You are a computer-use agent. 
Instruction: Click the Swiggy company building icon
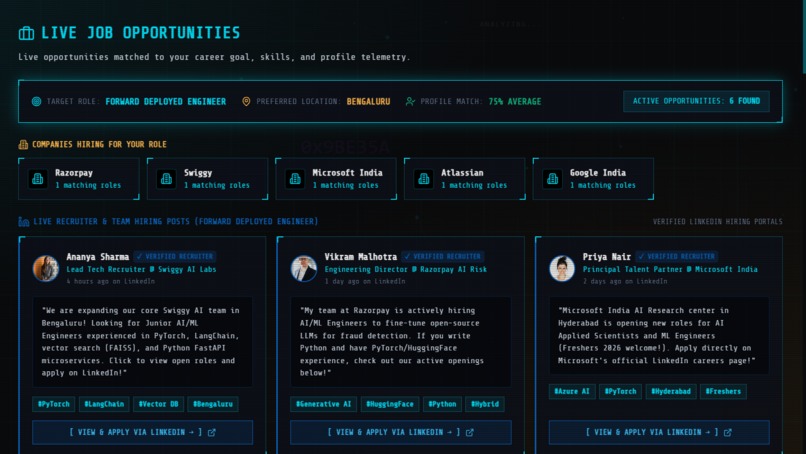[166, 179]
